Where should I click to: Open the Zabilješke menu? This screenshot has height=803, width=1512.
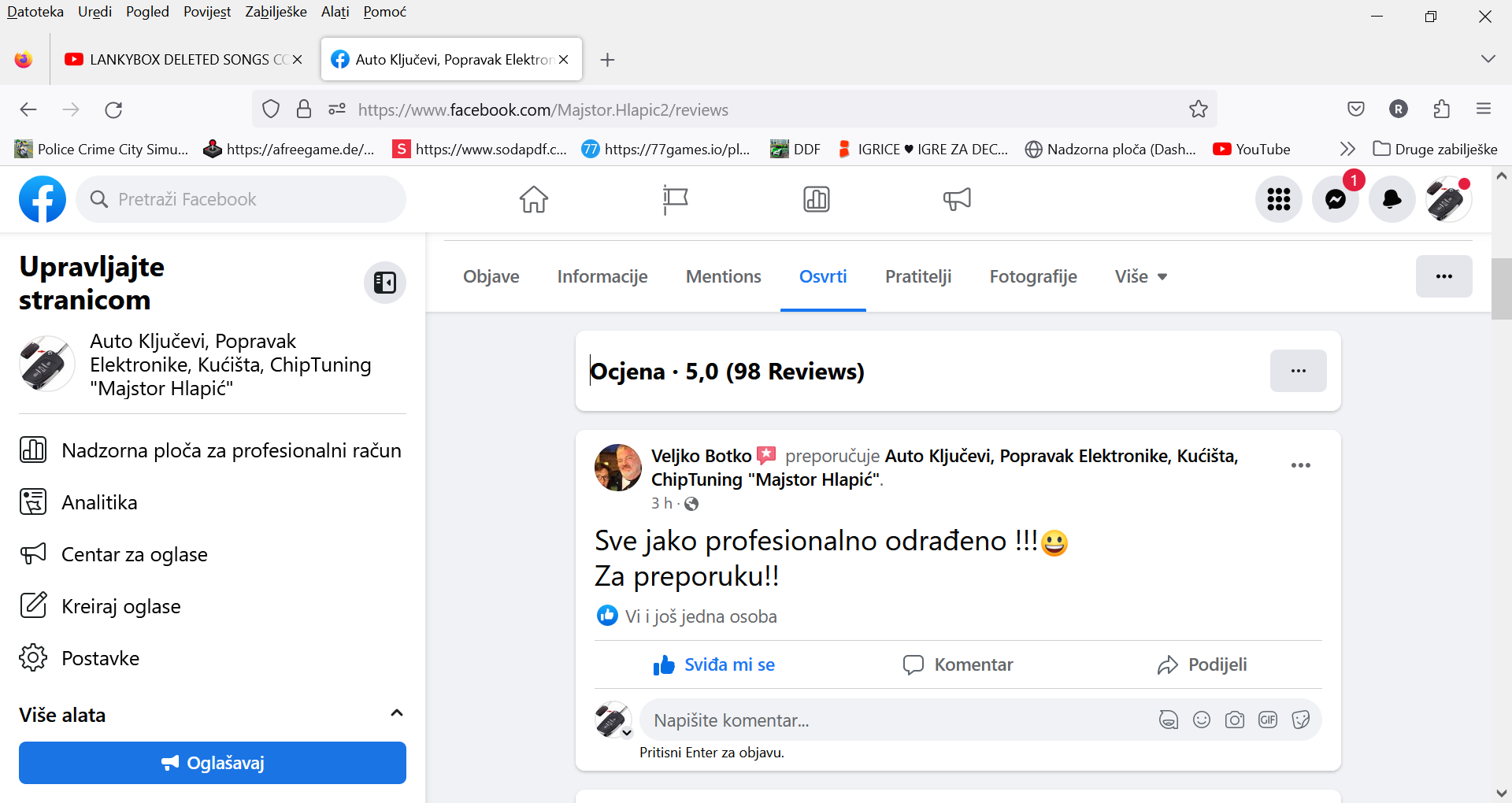pyautogui.click(x=276, y=12)
